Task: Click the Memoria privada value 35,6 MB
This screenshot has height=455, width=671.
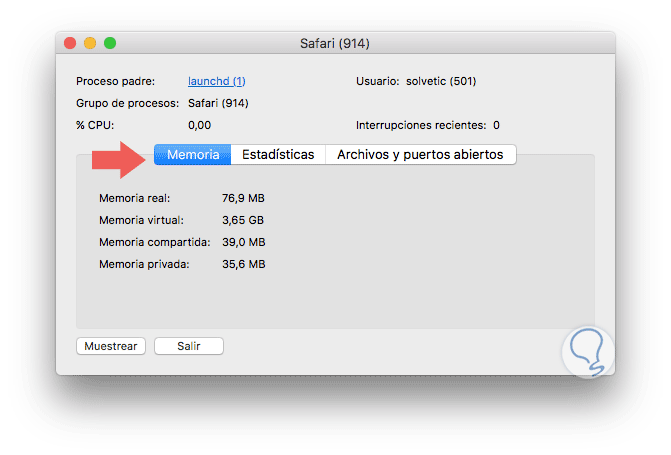Action: coord(243,264)
